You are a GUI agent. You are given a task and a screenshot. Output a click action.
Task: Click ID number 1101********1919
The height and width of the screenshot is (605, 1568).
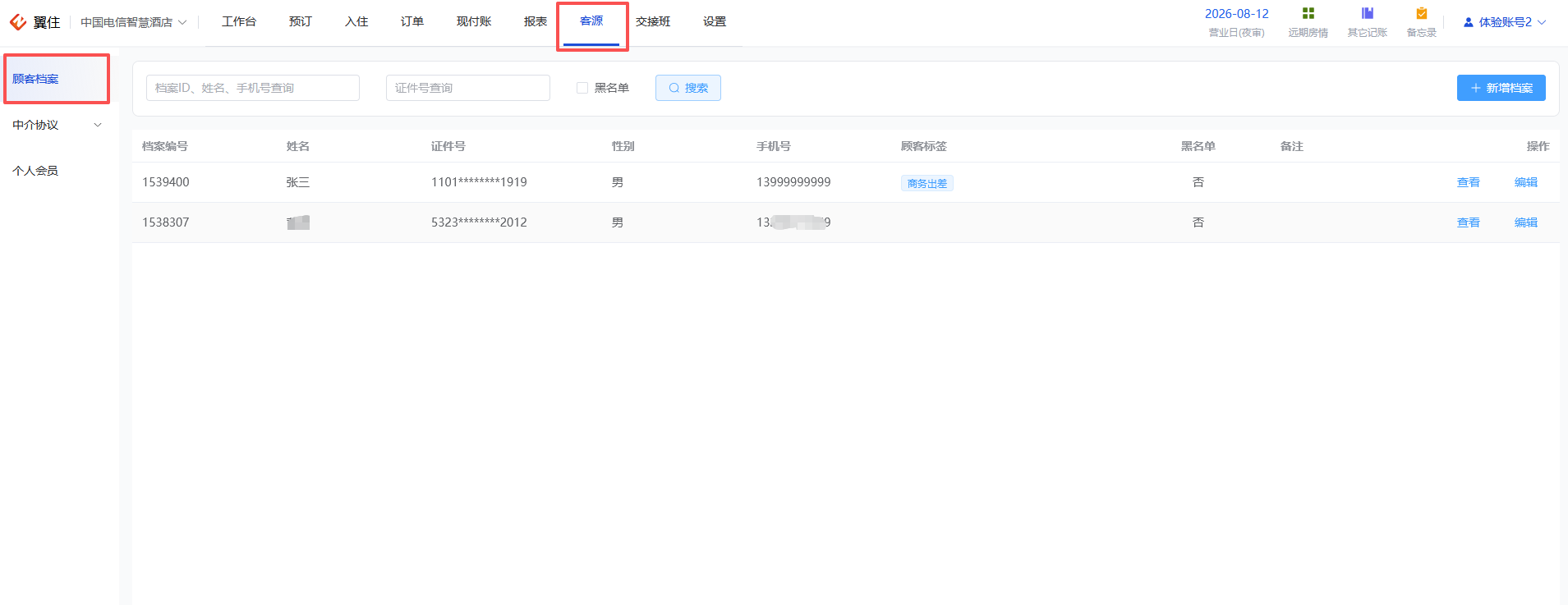[479, 182]
